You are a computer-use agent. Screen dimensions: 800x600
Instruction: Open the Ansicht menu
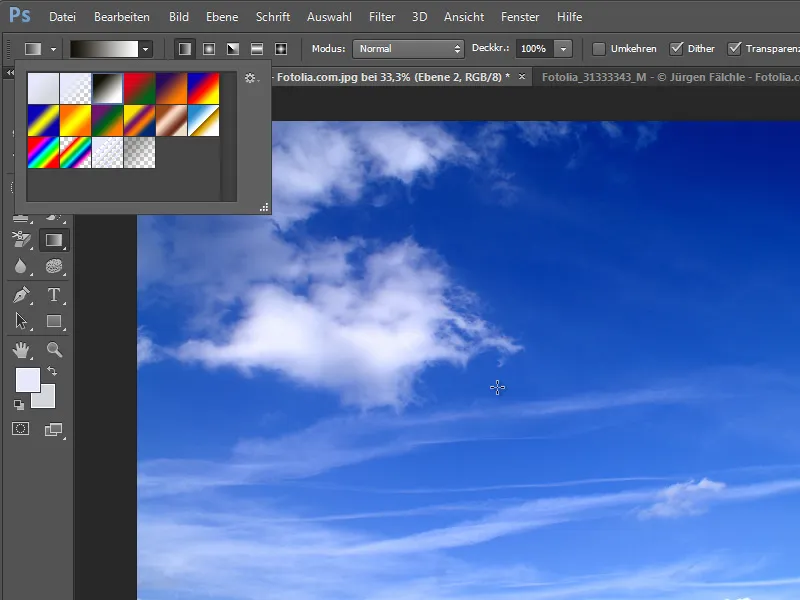464,17
